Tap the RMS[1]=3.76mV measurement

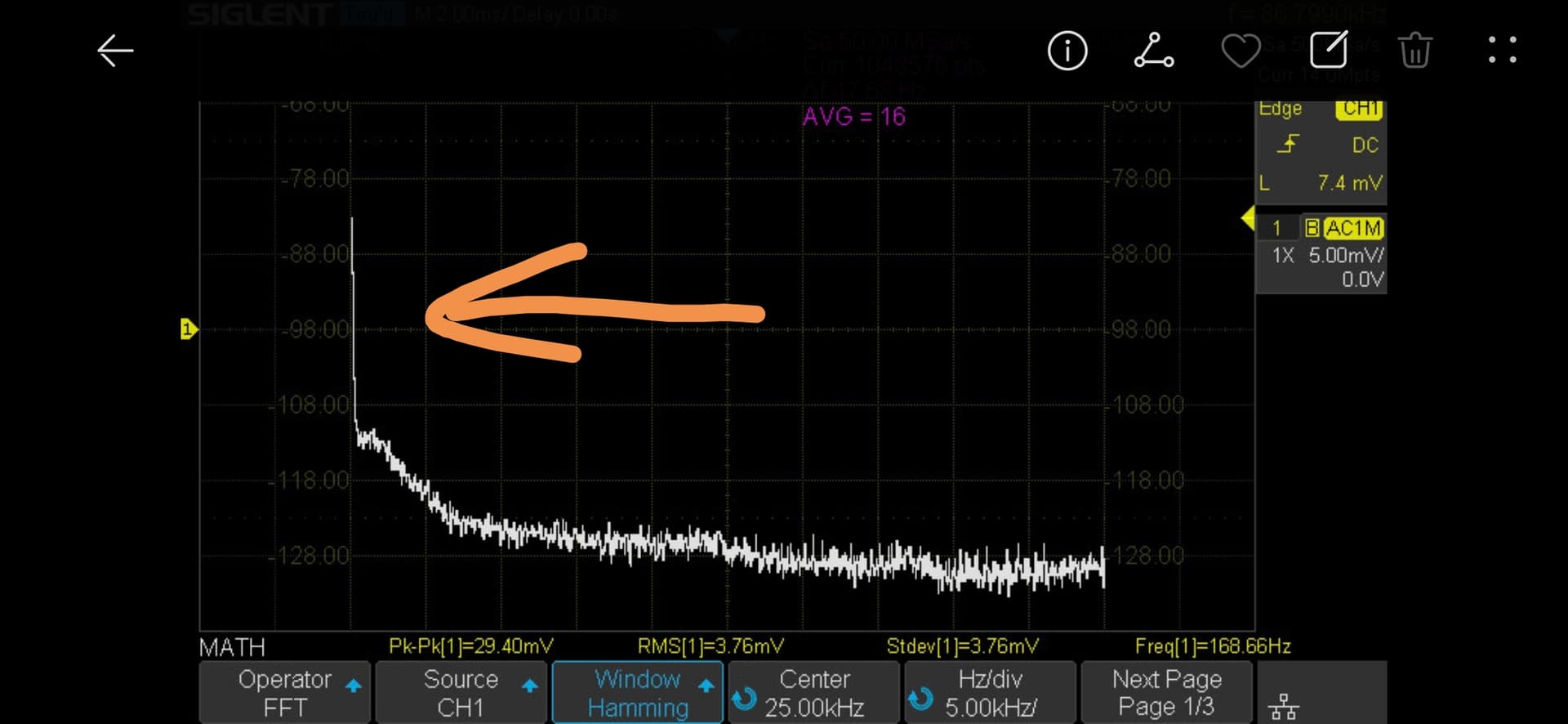coord(710,646)
